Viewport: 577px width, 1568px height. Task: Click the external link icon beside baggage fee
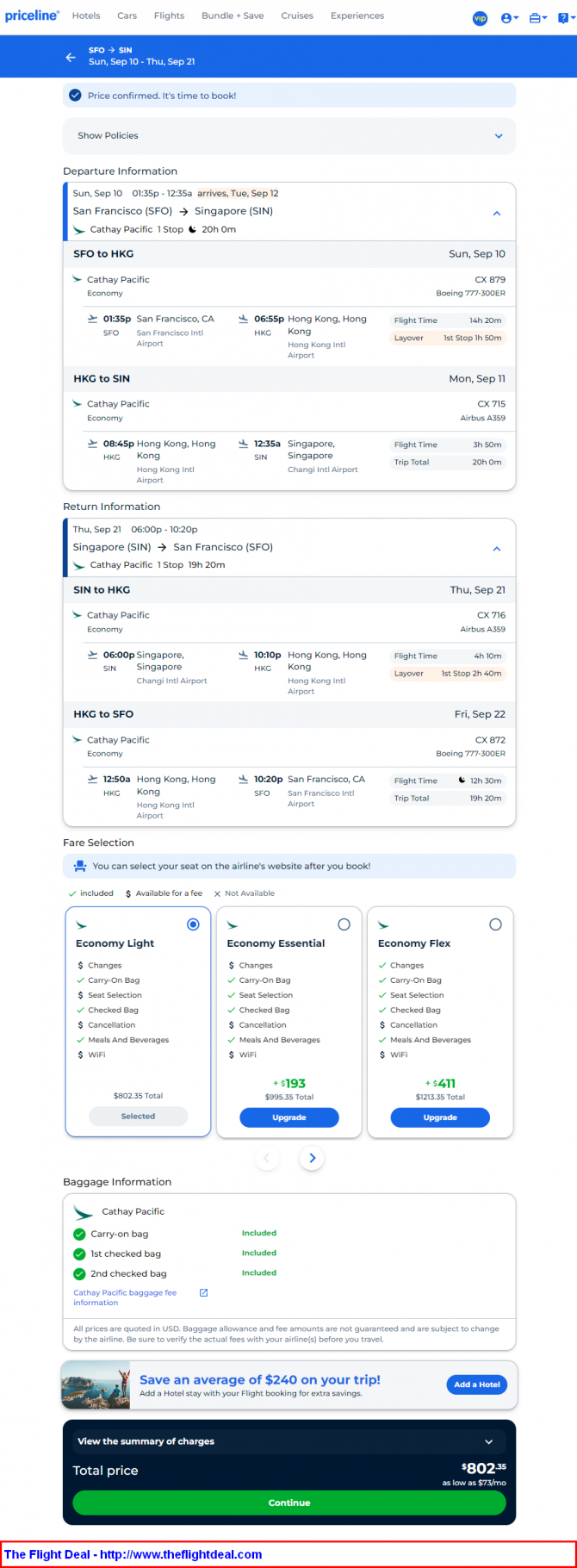(204, 1292)
